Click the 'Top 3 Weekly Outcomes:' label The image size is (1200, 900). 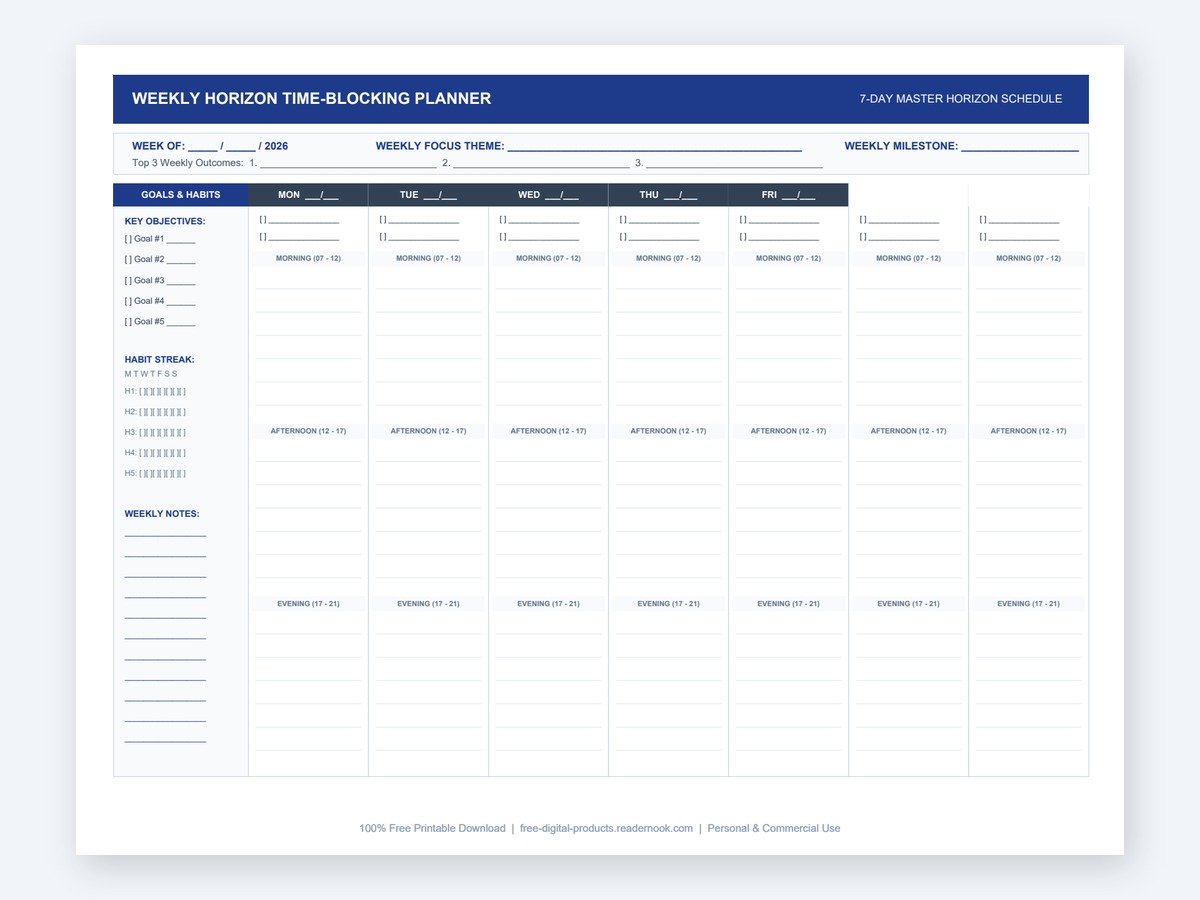(188, 163)
